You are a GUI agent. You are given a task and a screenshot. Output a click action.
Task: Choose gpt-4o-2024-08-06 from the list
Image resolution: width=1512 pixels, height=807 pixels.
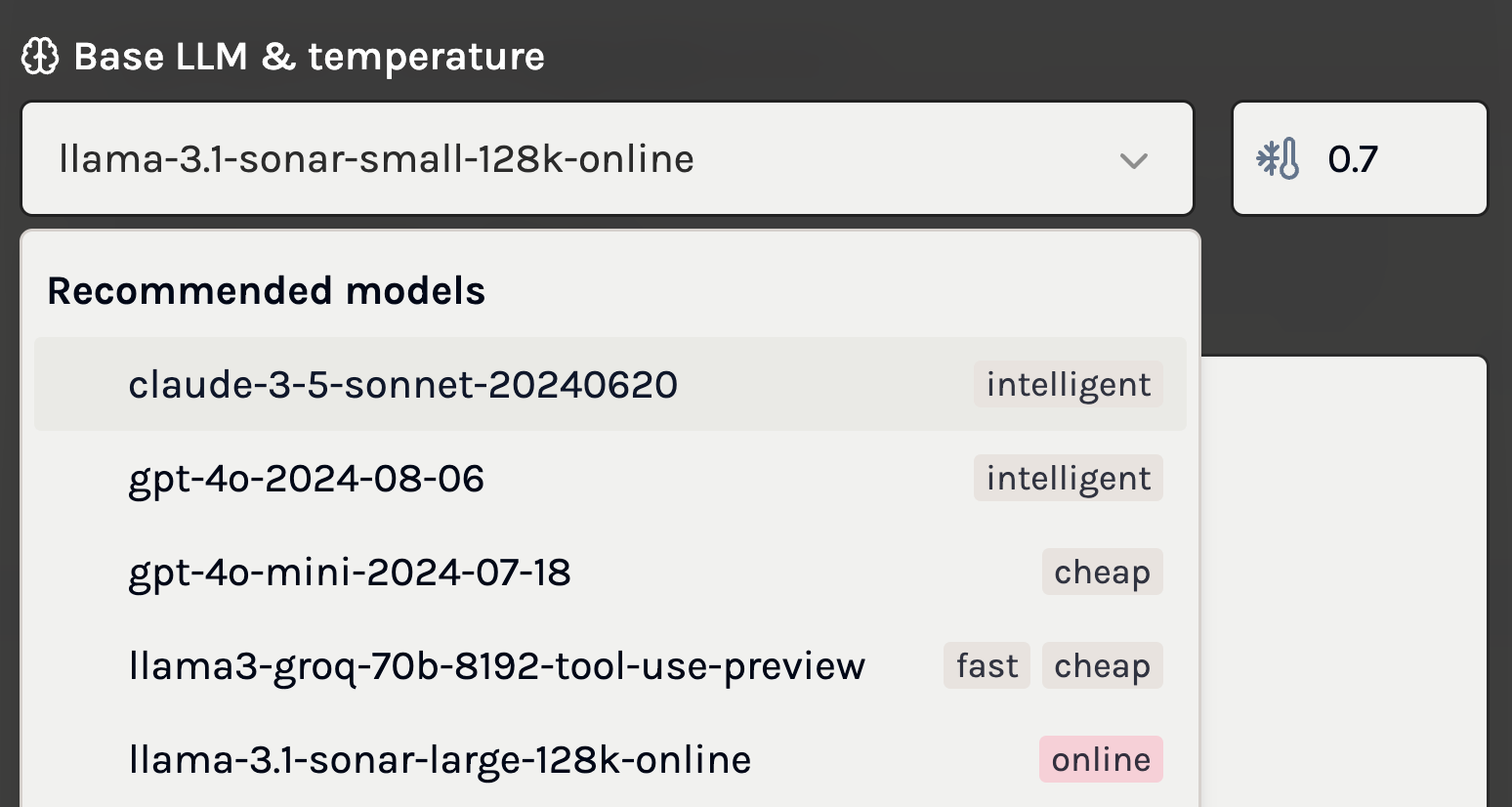point(306,479)
